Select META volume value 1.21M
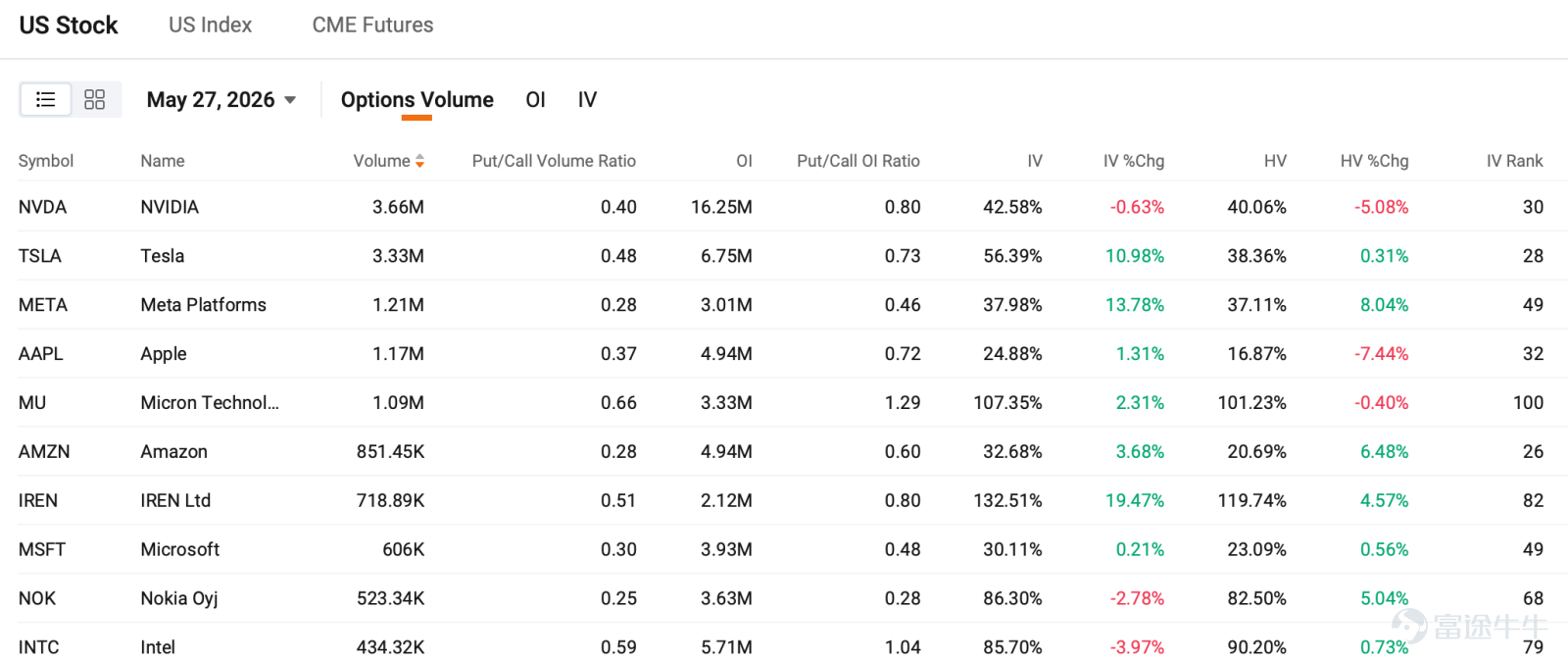The width and height of the screenshot is (1568, 662). (398, 305)
